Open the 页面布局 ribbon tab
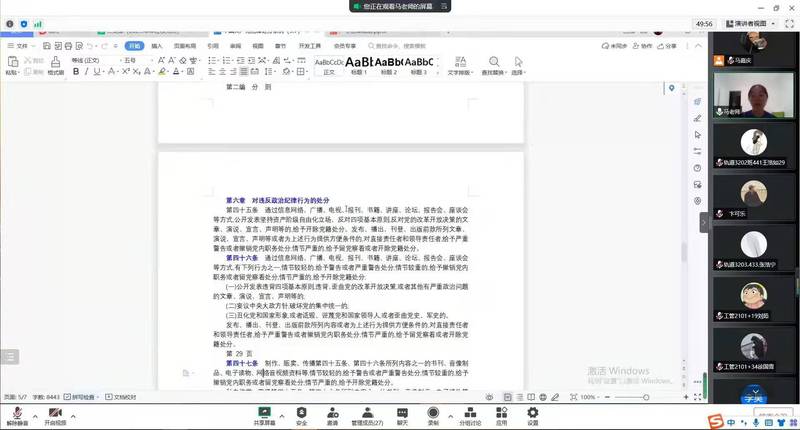 pyautogui.click(x=185, y=46)
